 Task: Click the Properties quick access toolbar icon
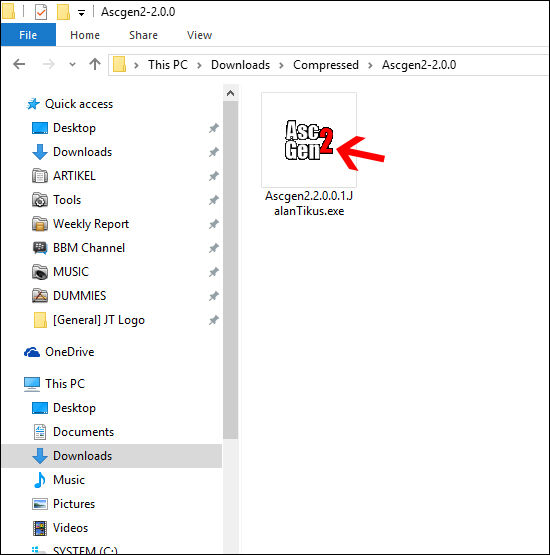click(x=41, y=12)
